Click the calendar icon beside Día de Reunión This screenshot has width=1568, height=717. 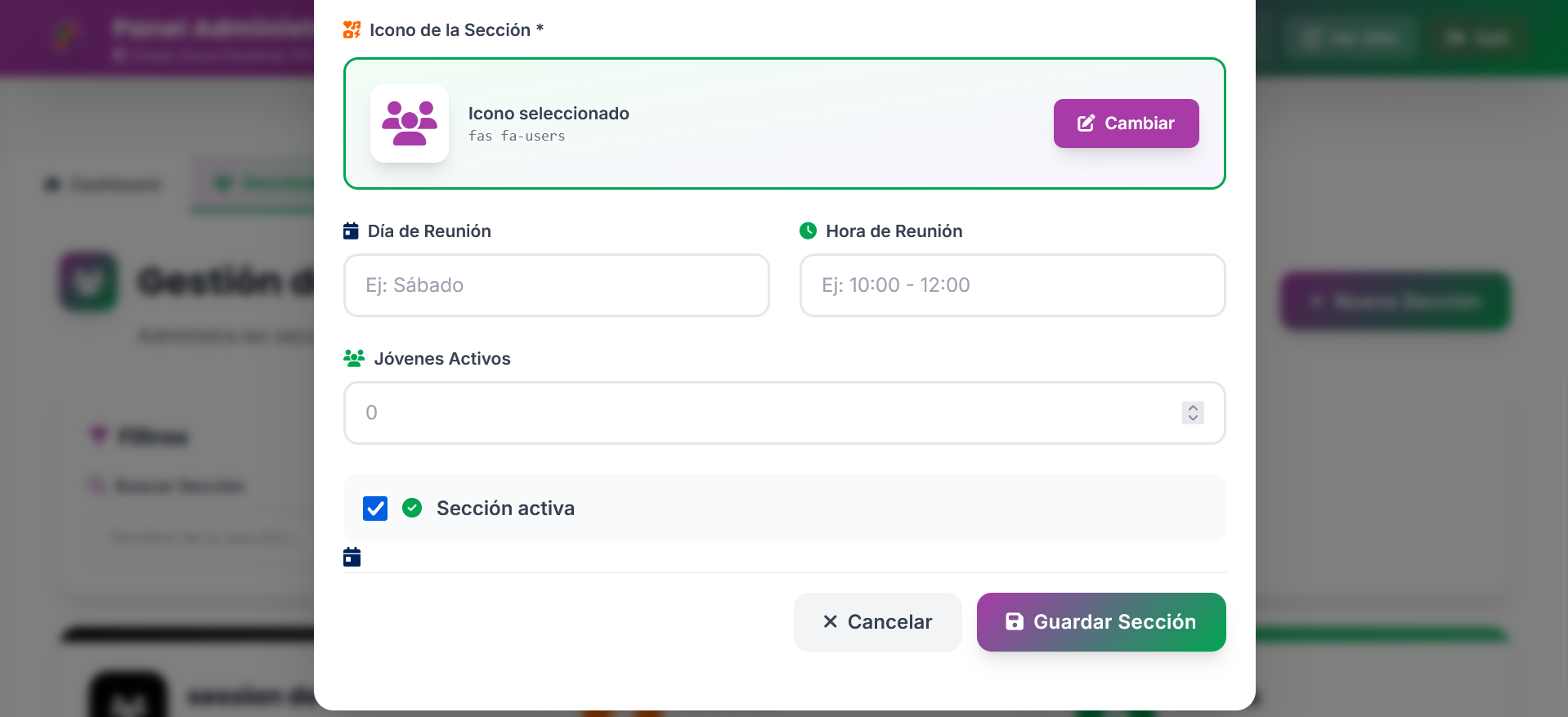coord(351,231)
